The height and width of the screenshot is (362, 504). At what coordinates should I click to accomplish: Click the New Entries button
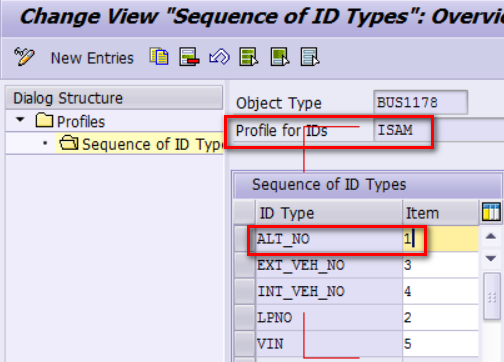(92, 58)
